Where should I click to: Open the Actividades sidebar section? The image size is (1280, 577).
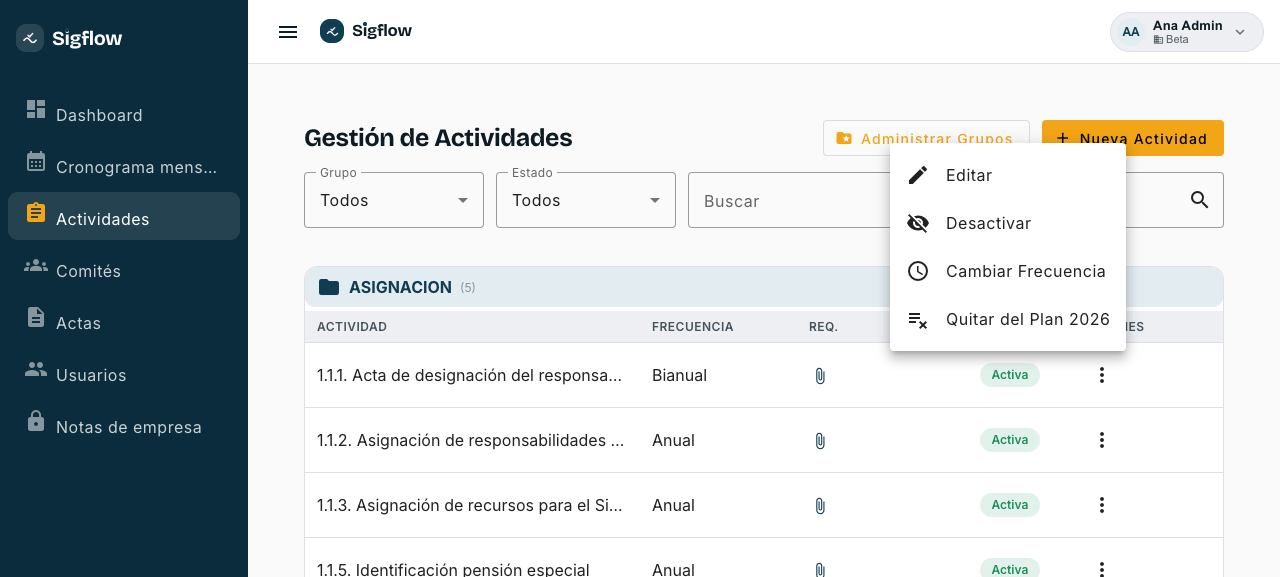[124, 216]
